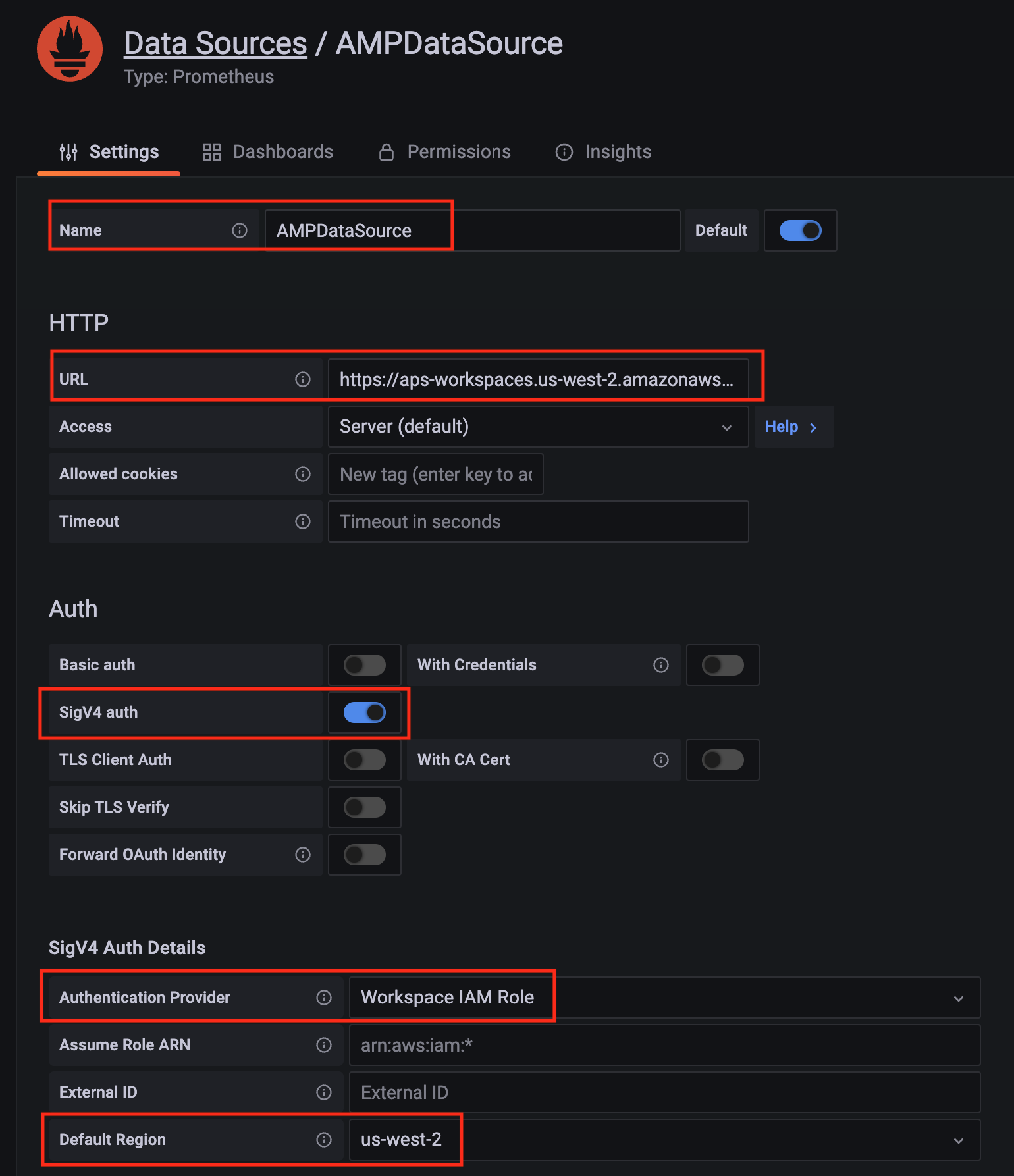This screenshot has height=1176, width=1014.
Task: Expand the Default Region us-west-2 dropdown
Action: tap(664, 1140)
